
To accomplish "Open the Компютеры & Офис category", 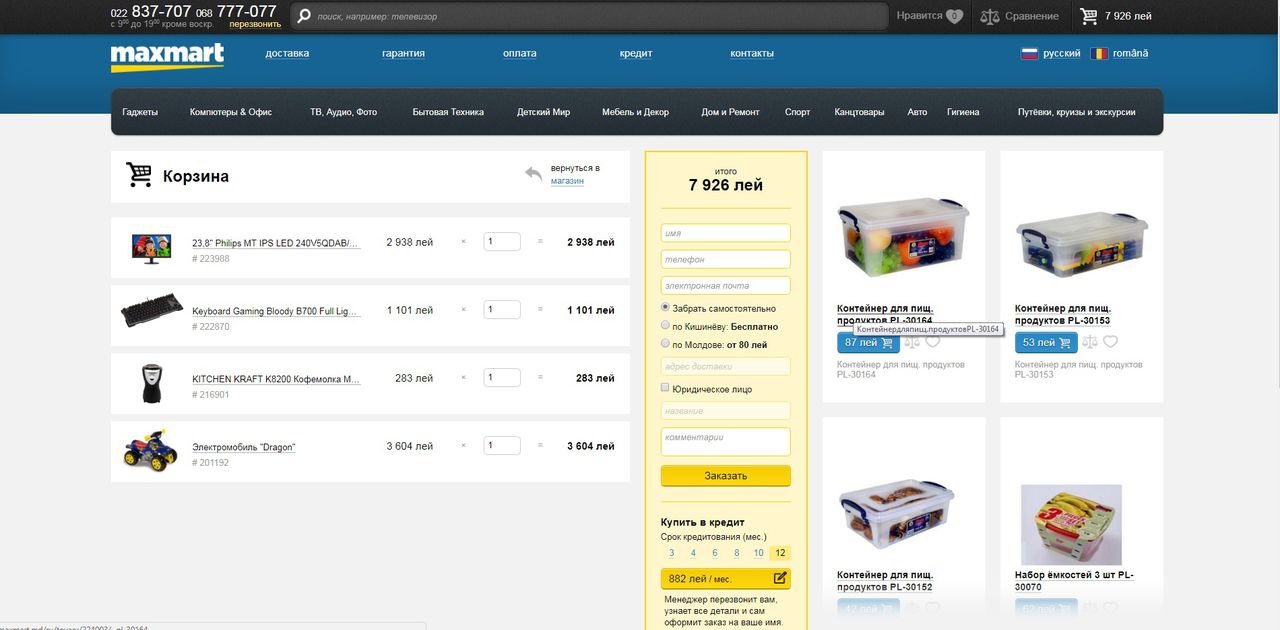I will (x=231, y=112).
